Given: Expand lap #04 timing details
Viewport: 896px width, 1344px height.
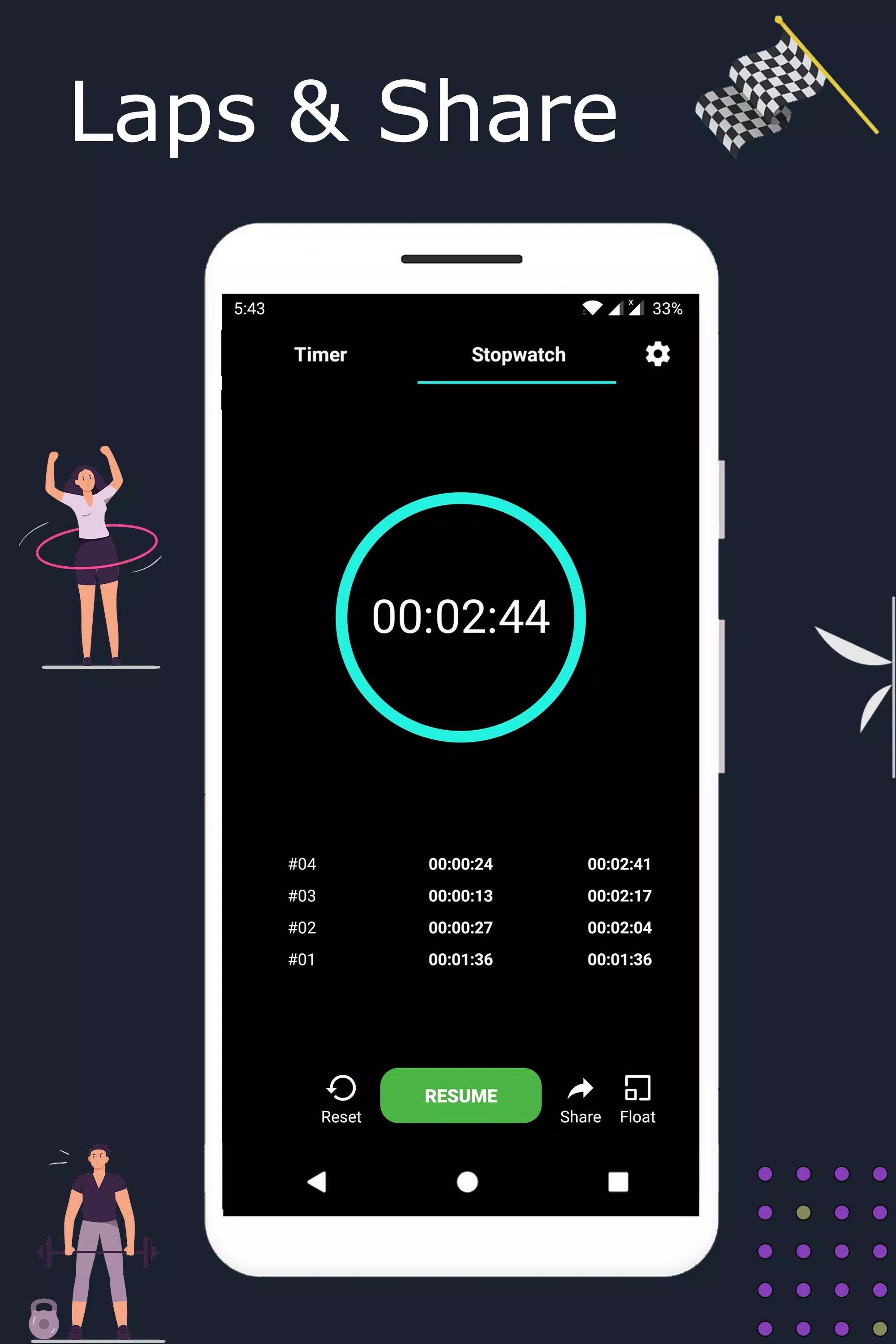Looking at the screenshot, I should (460, 863).
